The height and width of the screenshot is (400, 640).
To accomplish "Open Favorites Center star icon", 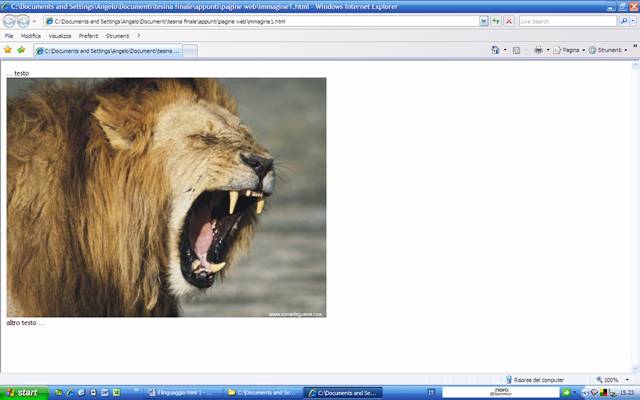I will (8, 50).
